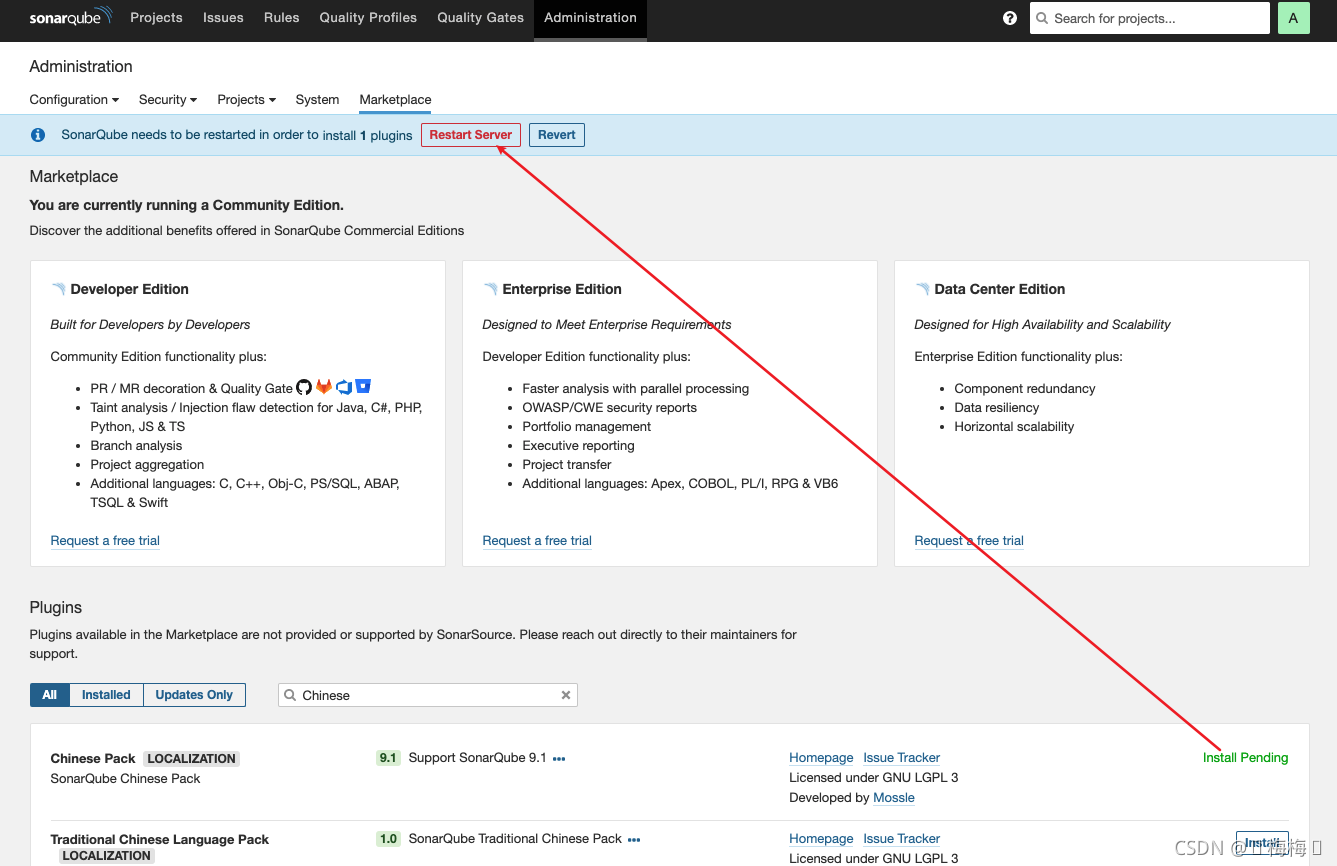The image size is (1337, 866).
Task: Click the GitLab icon in Developer Edition
Action: (324, 387)
